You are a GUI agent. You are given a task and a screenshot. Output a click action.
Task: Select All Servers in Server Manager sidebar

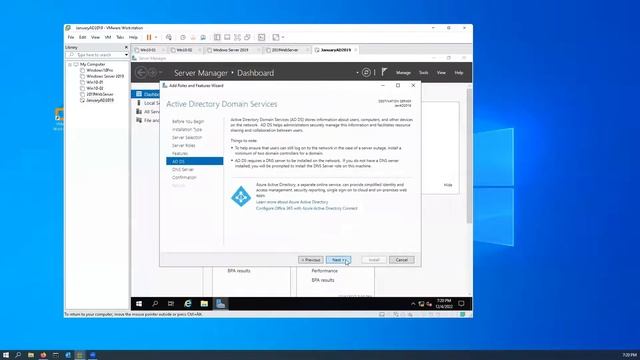(x=146, y=111)
